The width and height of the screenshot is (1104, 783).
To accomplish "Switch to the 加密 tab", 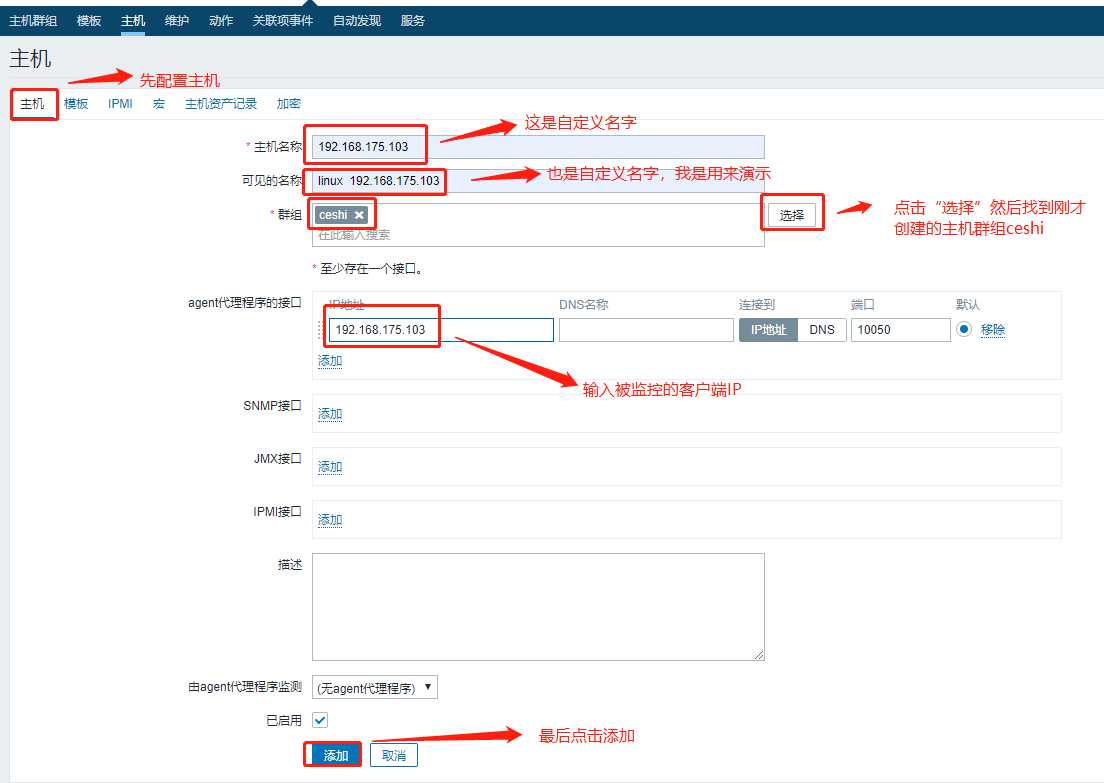I will coord(289,104).
